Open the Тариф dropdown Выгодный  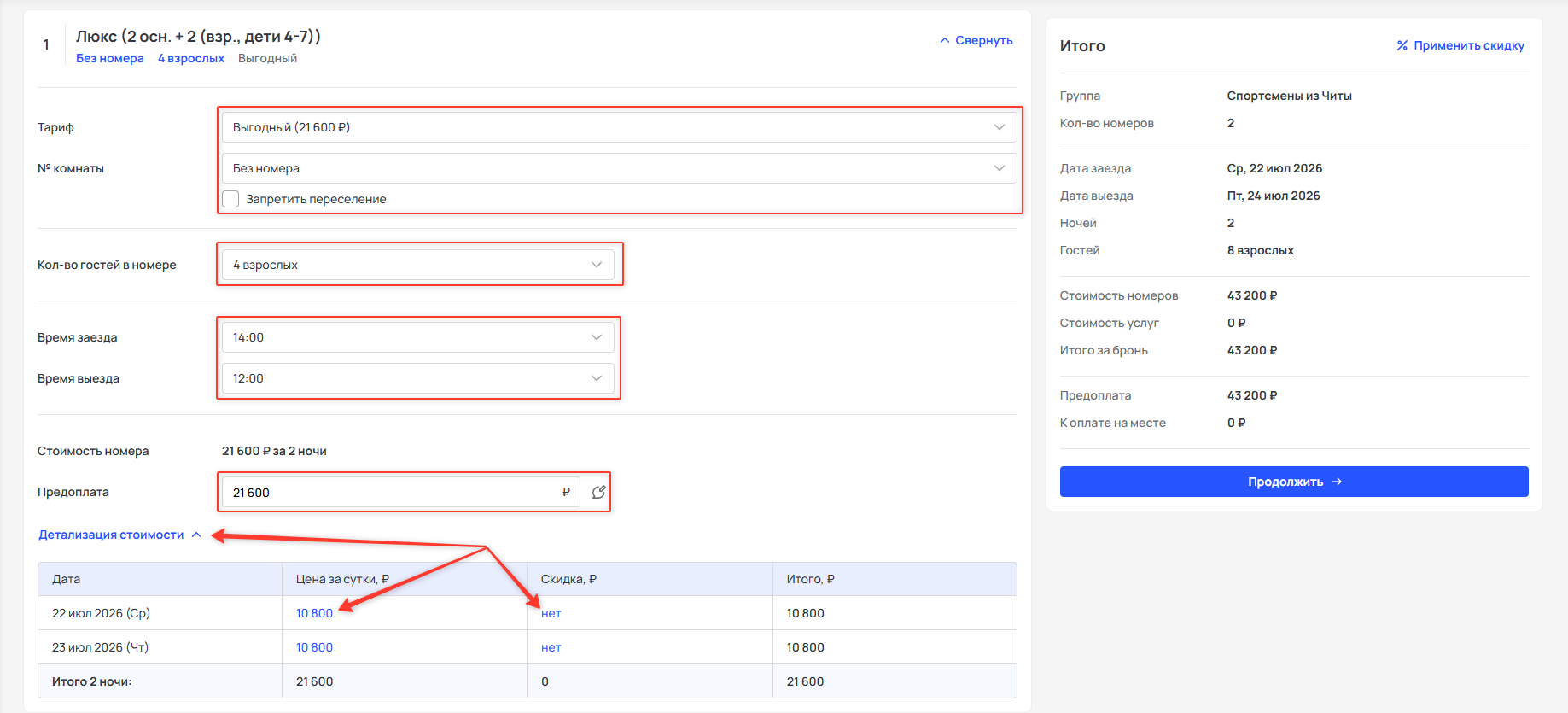[619, 127]
